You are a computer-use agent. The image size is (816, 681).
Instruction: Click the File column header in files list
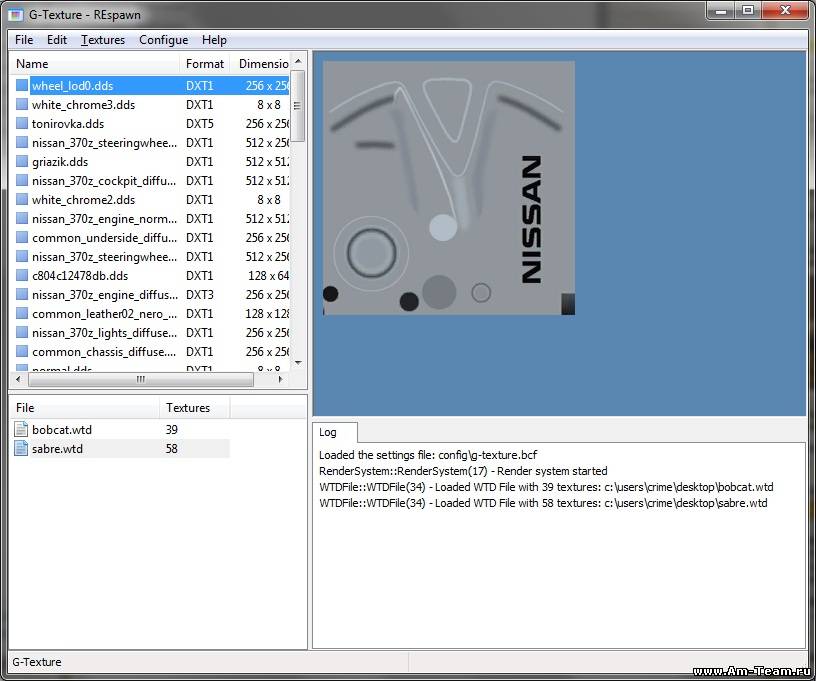click(x=84, y=408)
